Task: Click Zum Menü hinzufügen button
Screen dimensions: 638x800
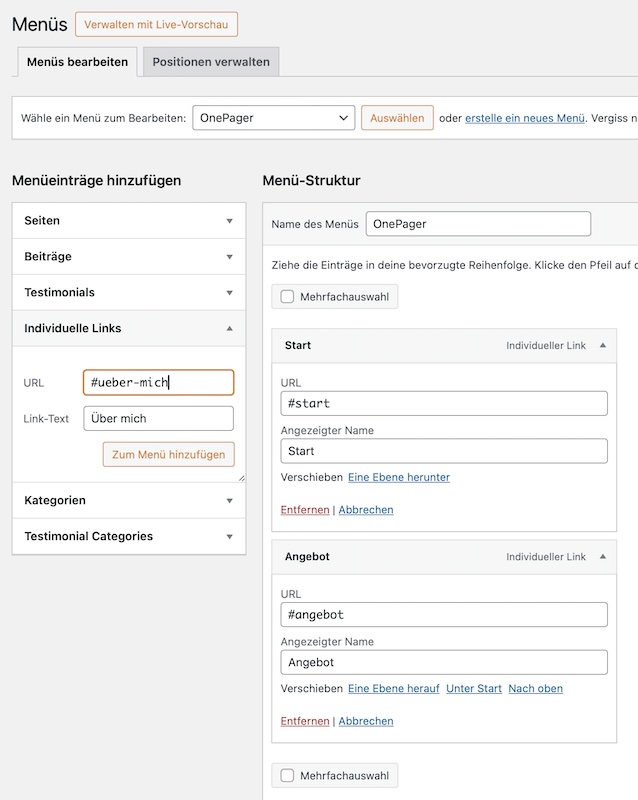Action: [168, 455]
